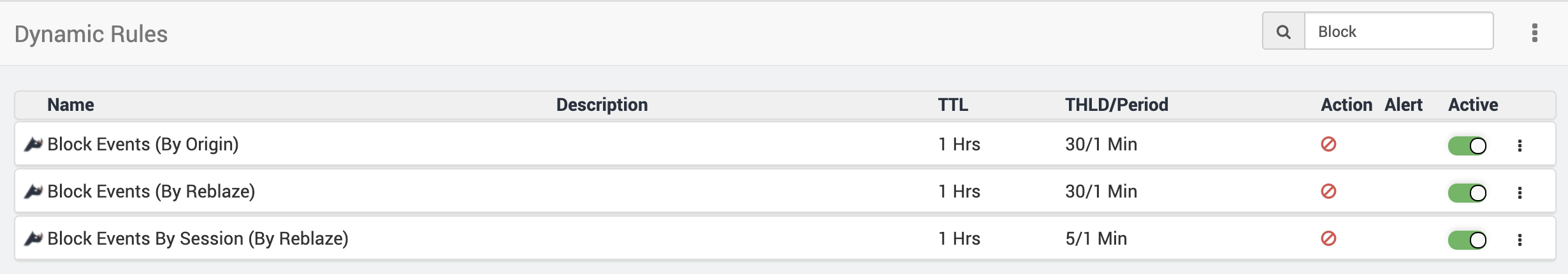
Task: Click the Reblaze logo icon beside Block Events (By Reblaze)
Action: 33,192
